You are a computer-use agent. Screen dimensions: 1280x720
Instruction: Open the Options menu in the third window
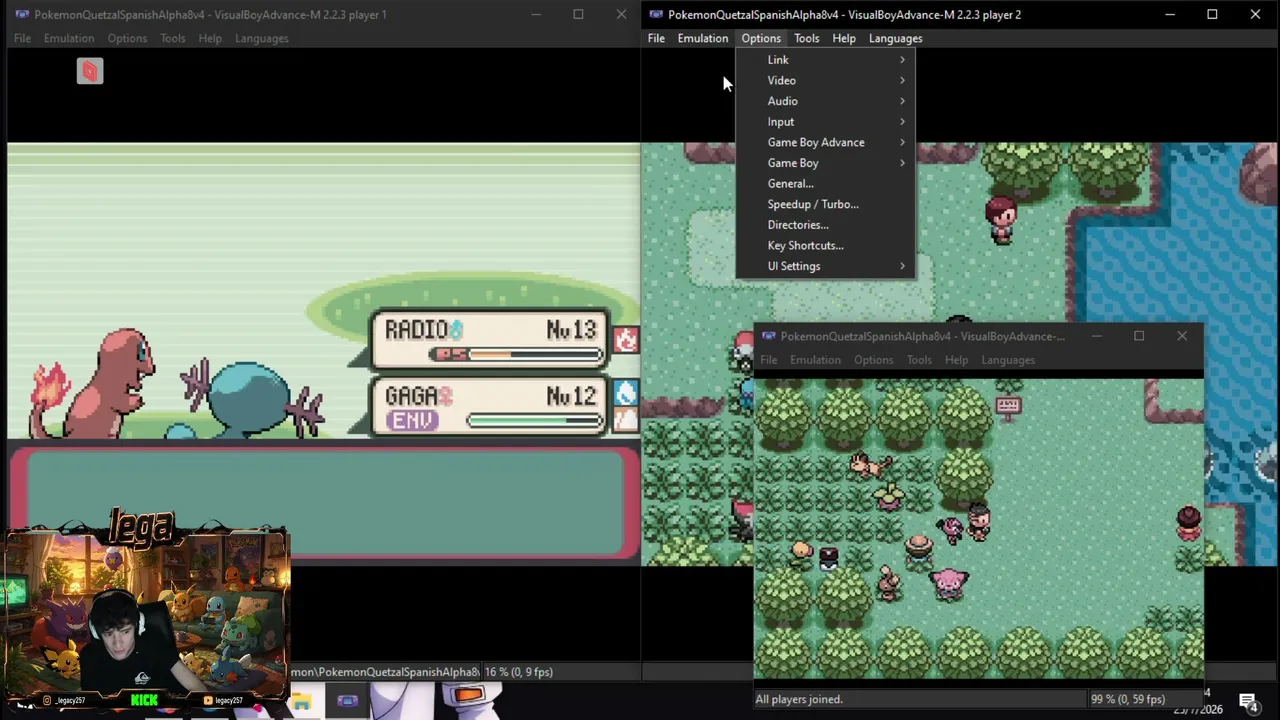click(873, 360)
